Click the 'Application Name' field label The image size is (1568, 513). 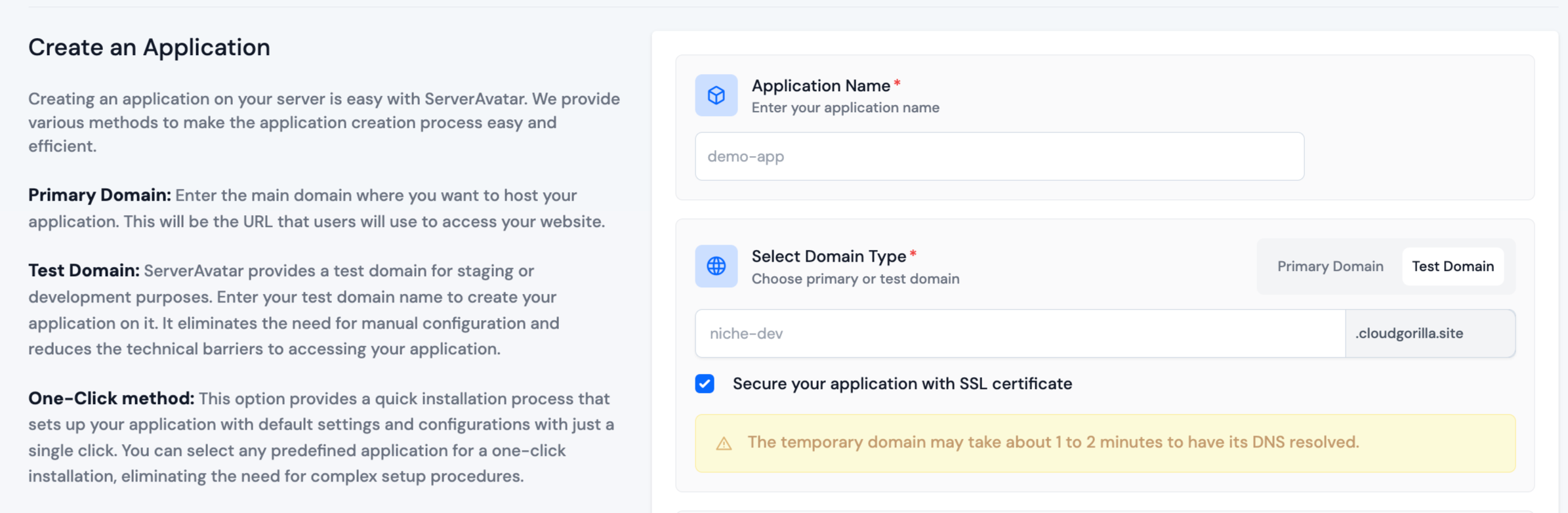tap(820, 86)
